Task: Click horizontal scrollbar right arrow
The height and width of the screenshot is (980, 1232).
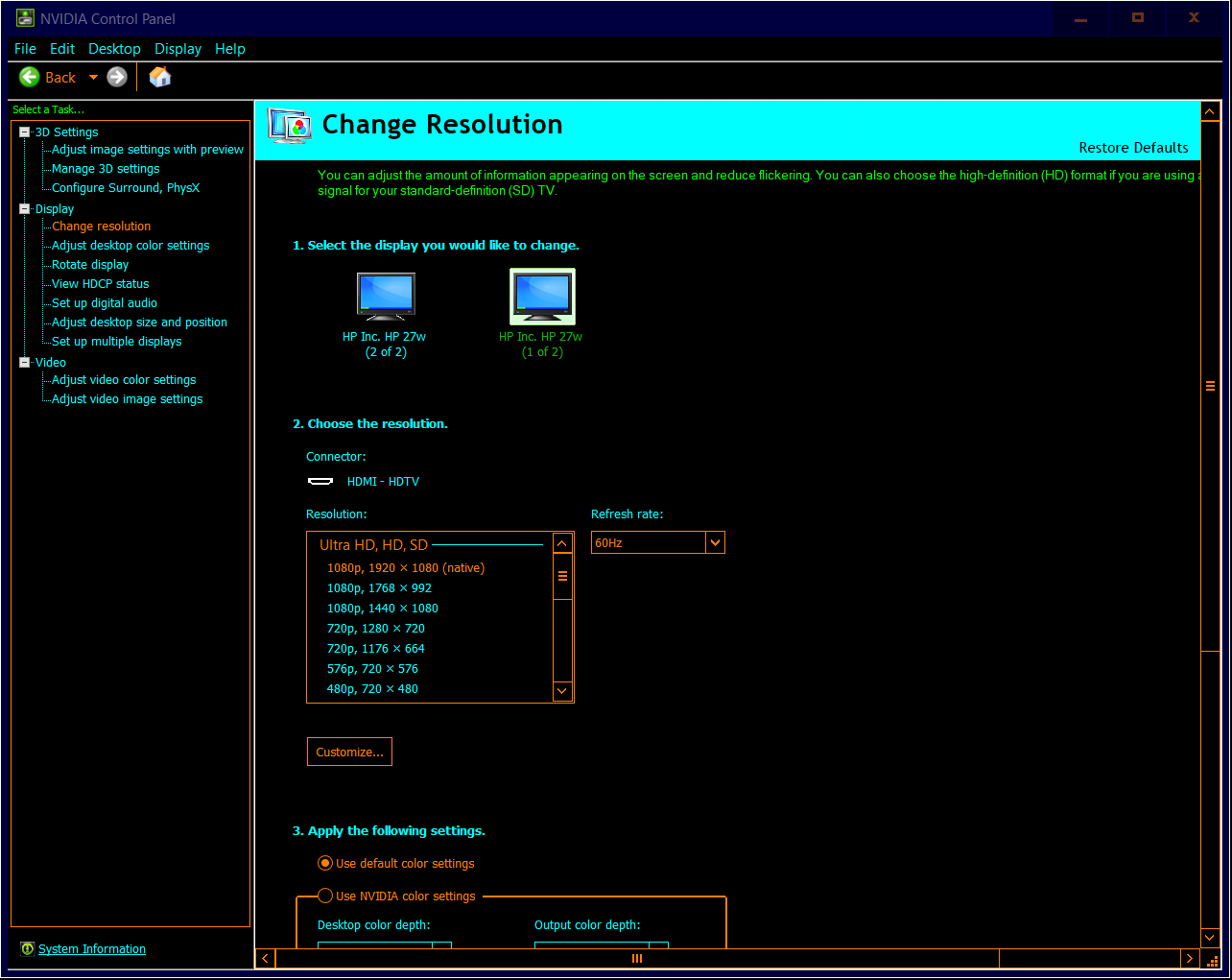Action: [x=1190, y=958]
